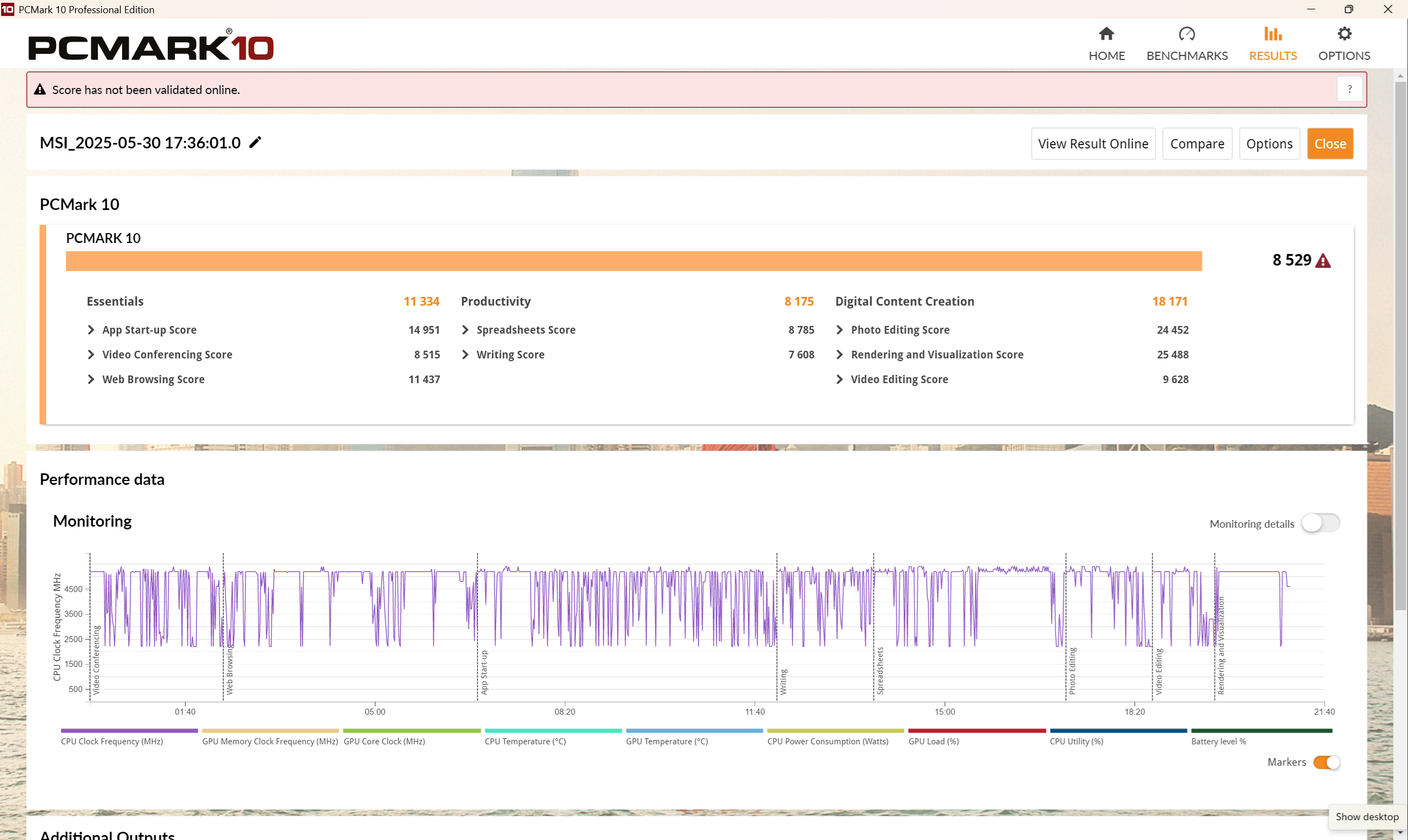Click the warning icon in the validation banner

[40, 90]
